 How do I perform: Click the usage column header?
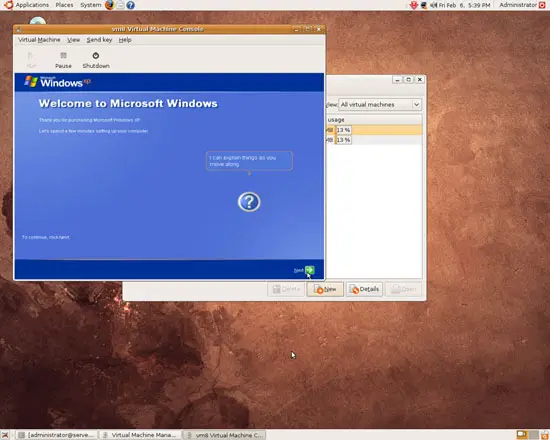tap(374, 120)
